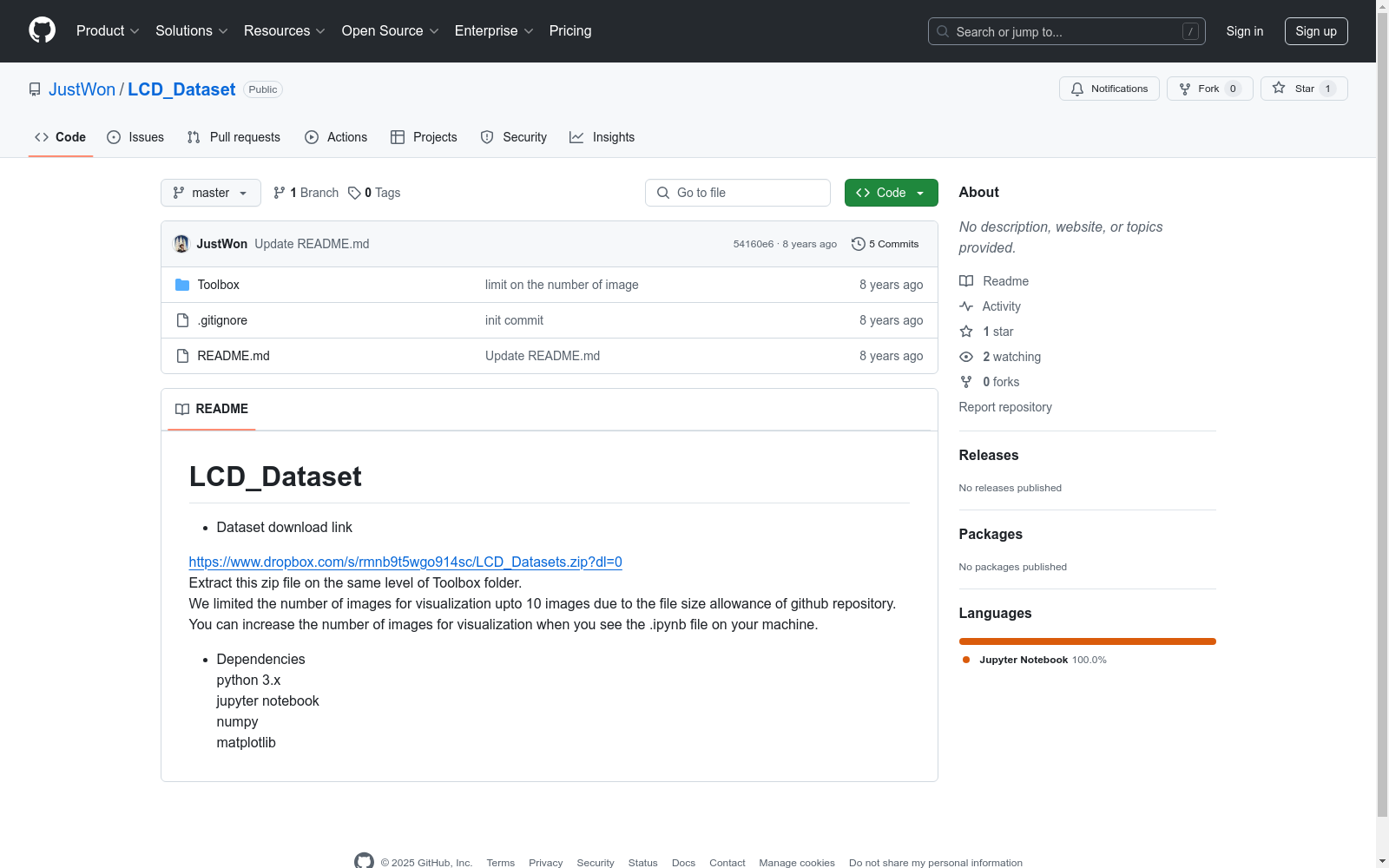The width and height of the screenshot is (1389, 868).
Task: Expand the Resources menu
Action: [x=285, y=31]
